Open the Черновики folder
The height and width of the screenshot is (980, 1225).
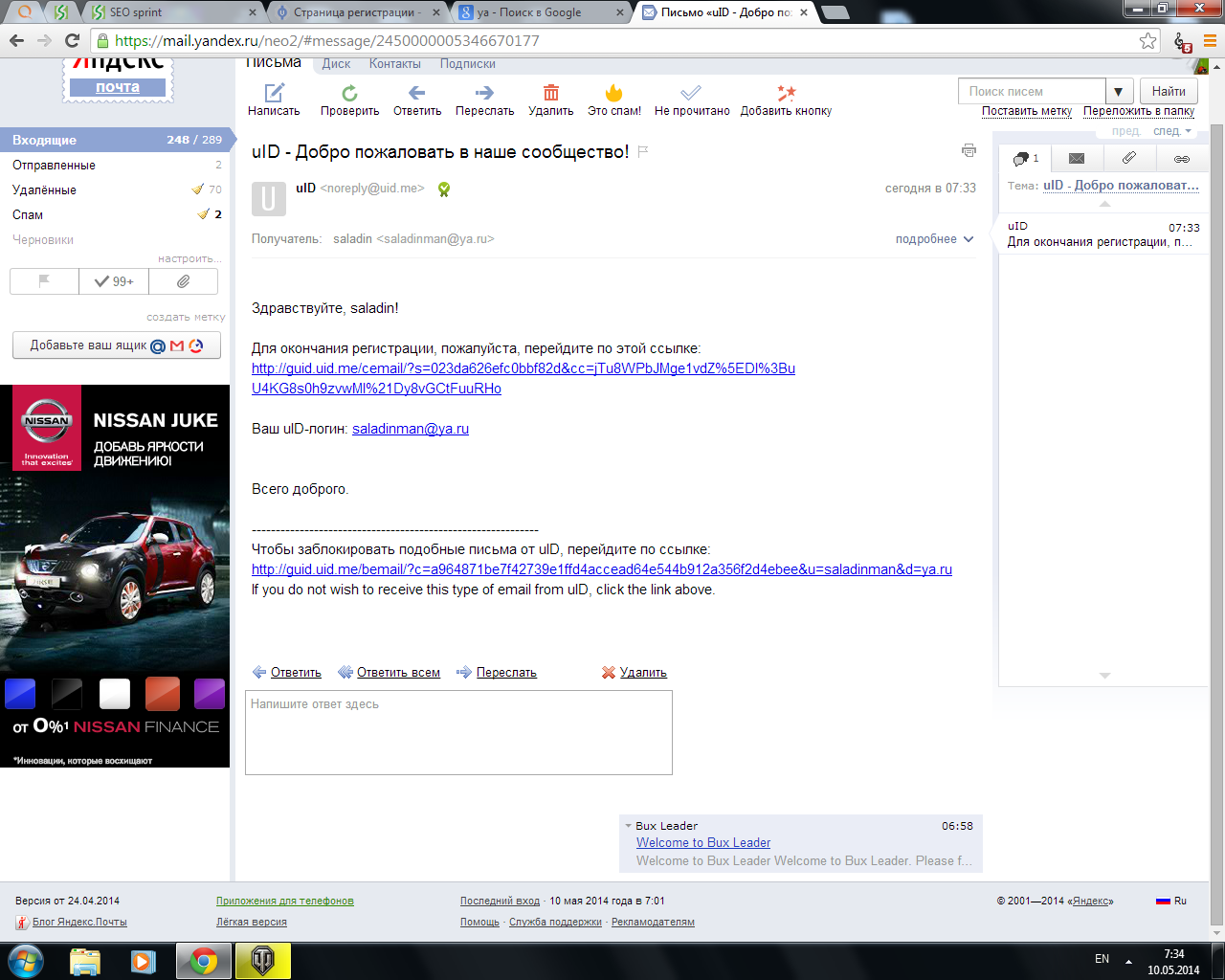coord(115,239)
